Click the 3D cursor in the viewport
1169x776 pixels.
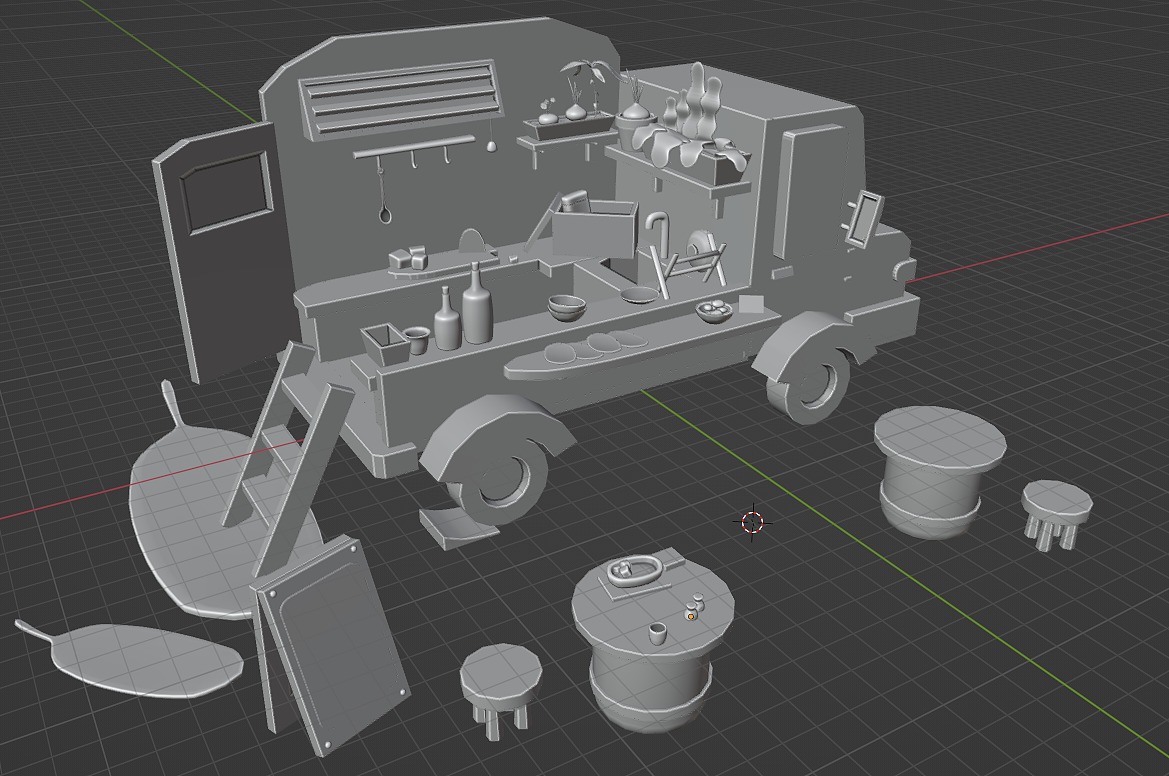(x=752, y=521)
